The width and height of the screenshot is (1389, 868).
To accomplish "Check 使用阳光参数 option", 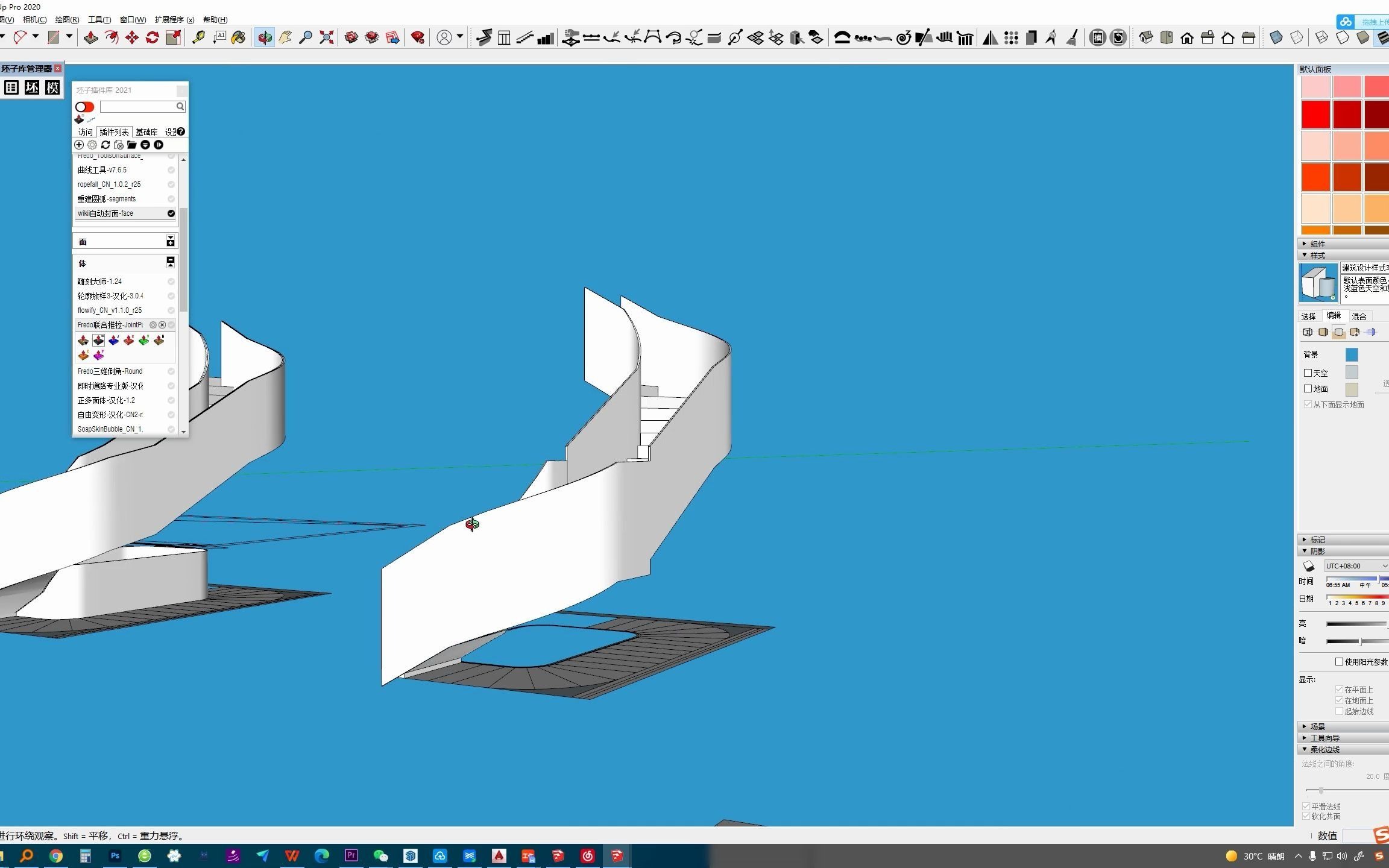I will tap(1339, 661).
